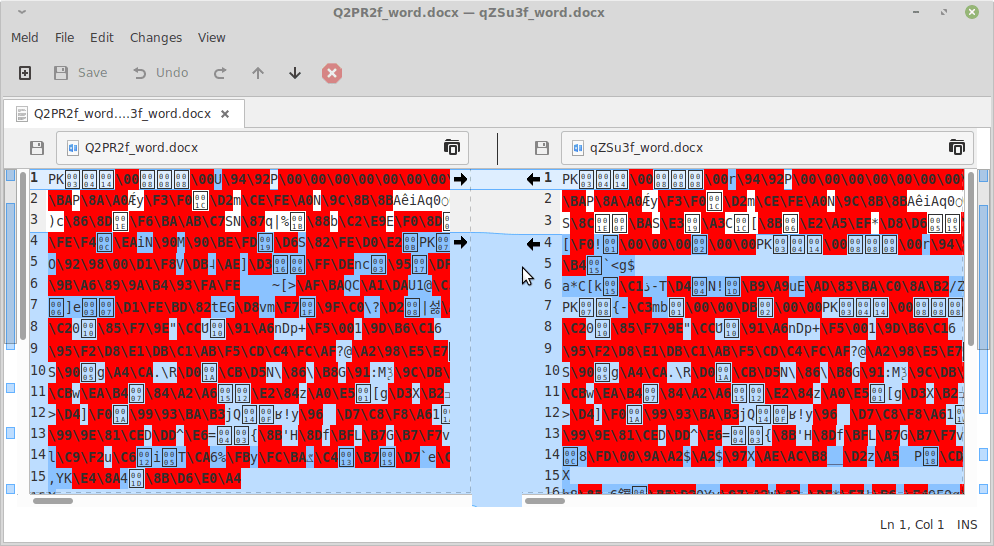Maximize the Meld window
Screen dimensions: 994x546
tap(944, 12)
